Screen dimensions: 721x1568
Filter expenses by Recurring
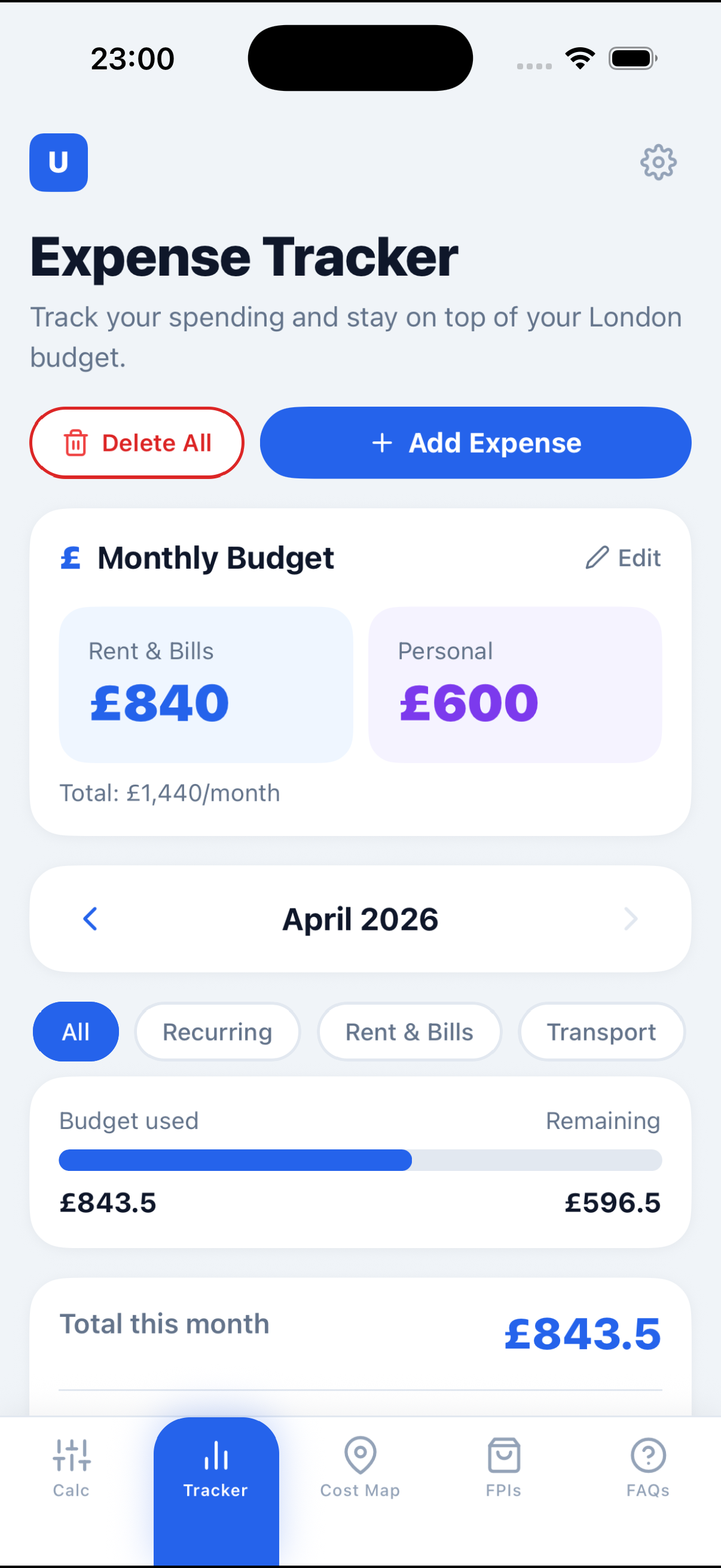pyautogui.click(x=217, y=1032)
